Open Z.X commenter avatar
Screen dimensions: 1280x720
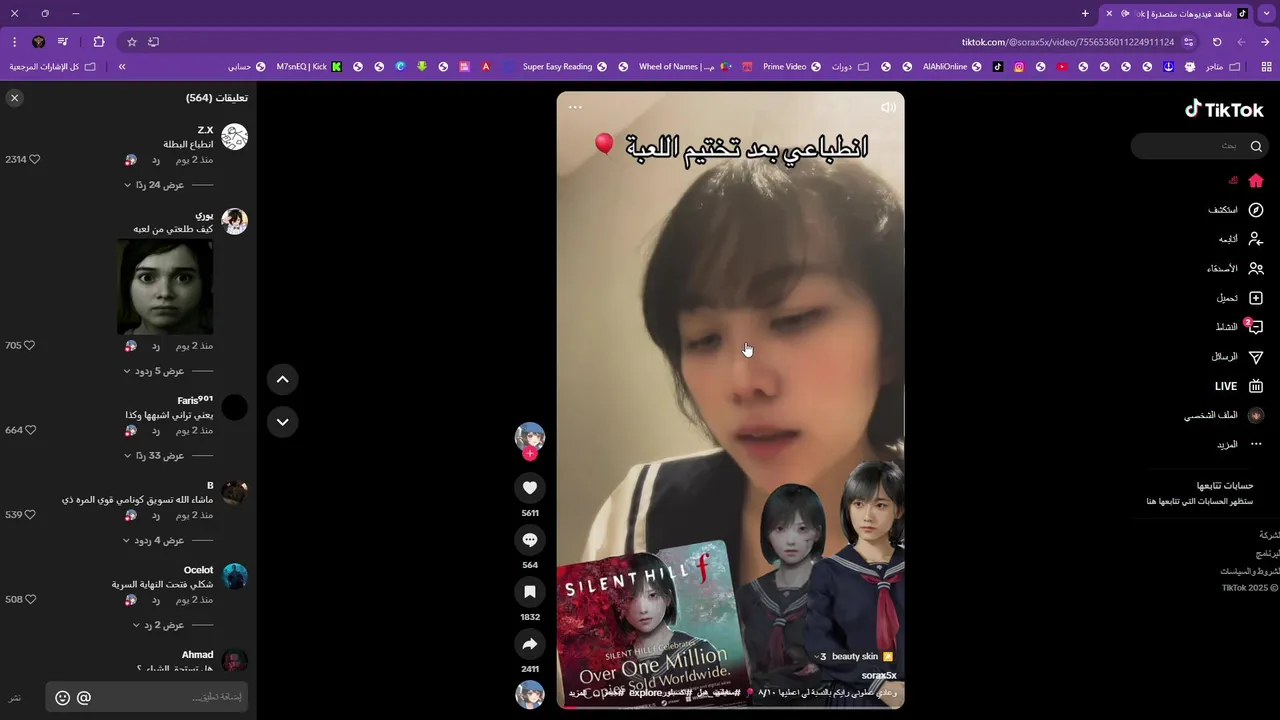click(234, 137)
